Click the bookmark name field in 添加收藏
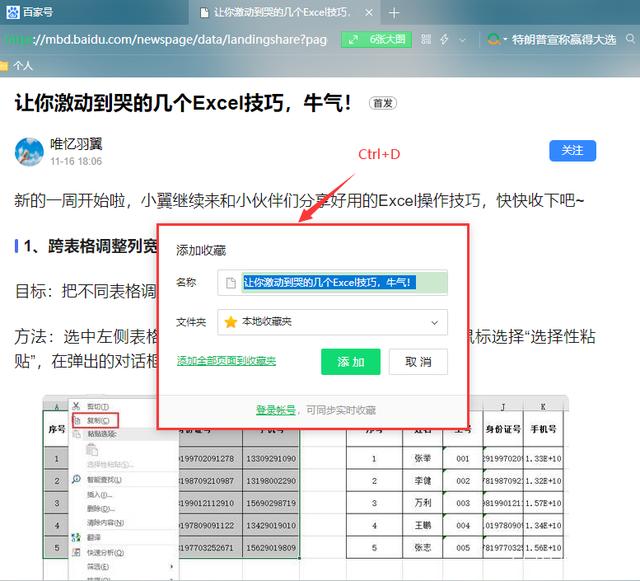The height and width of the screenshot is (581, 640). (332, 282)
